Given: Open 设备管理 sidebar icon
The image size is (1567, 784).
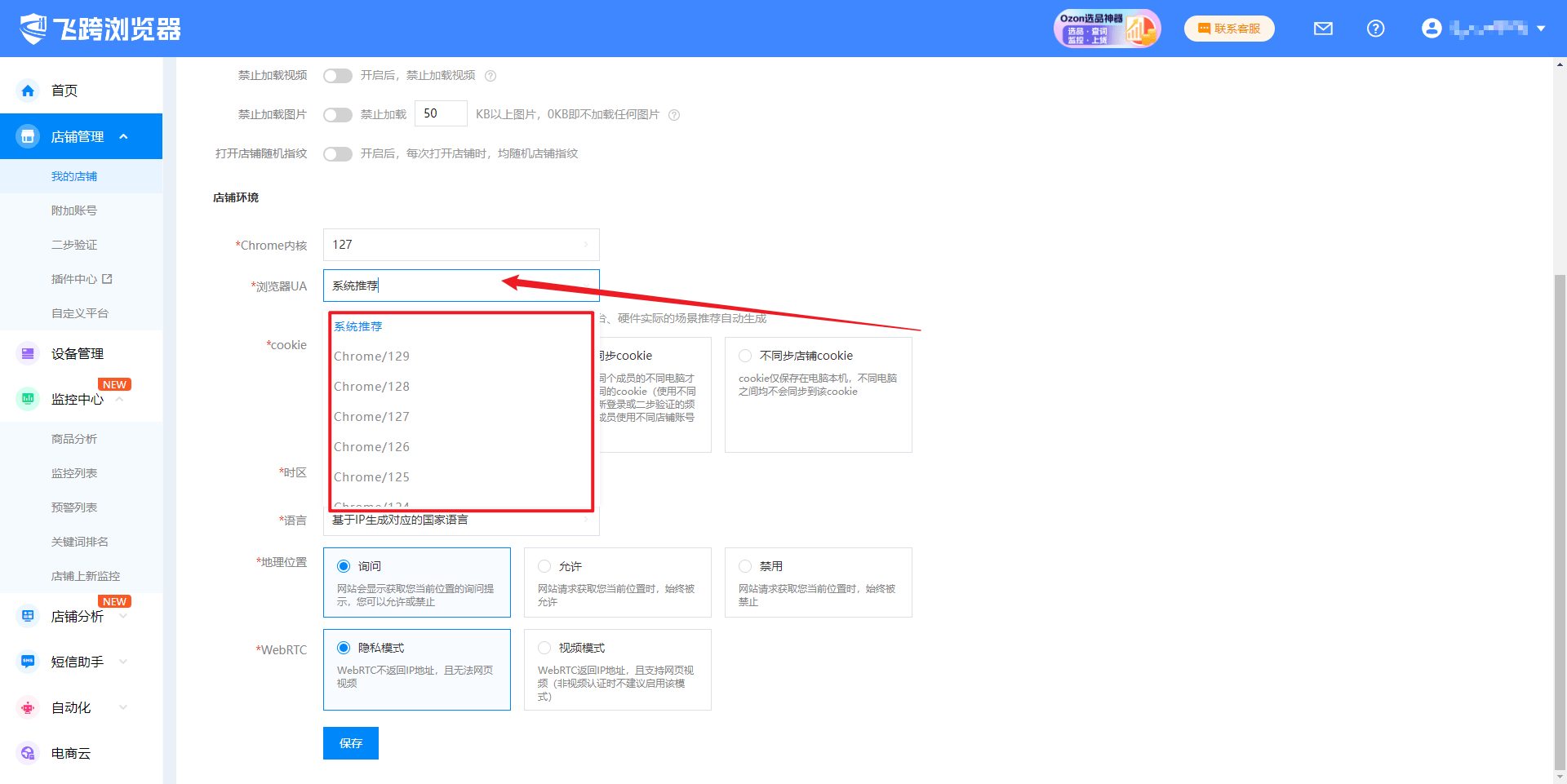Looking at the screenshot, I should [28, 353].
